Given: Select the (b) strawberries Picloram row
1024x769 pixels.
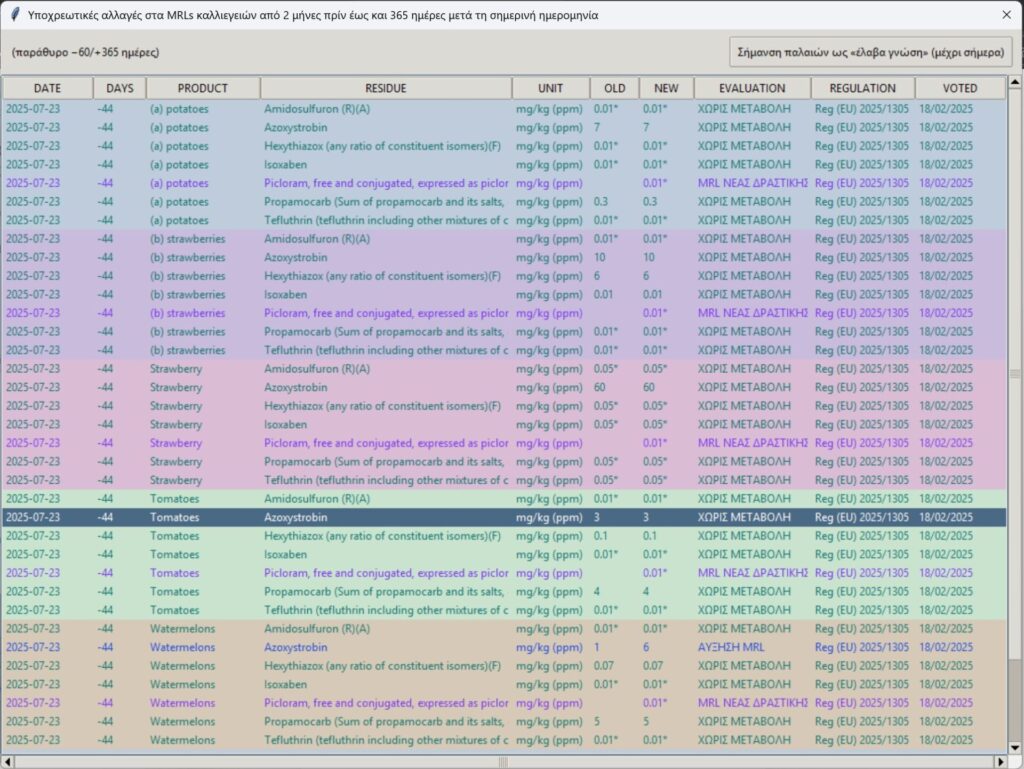Looking at the screenshot, I should 504,313.
